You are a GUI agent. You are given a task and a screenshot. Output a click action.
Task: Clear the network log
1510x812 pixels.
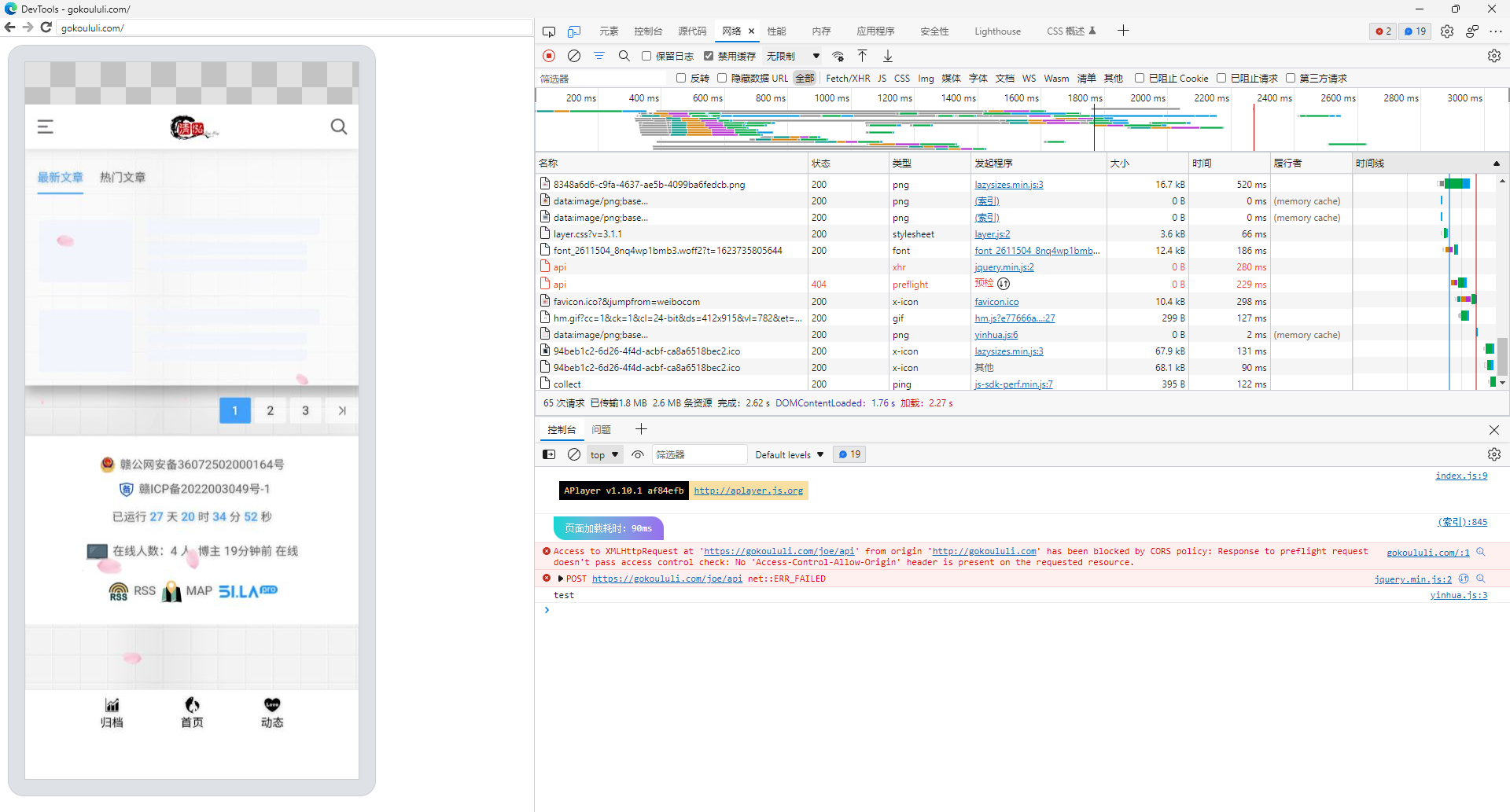(574, 56)
